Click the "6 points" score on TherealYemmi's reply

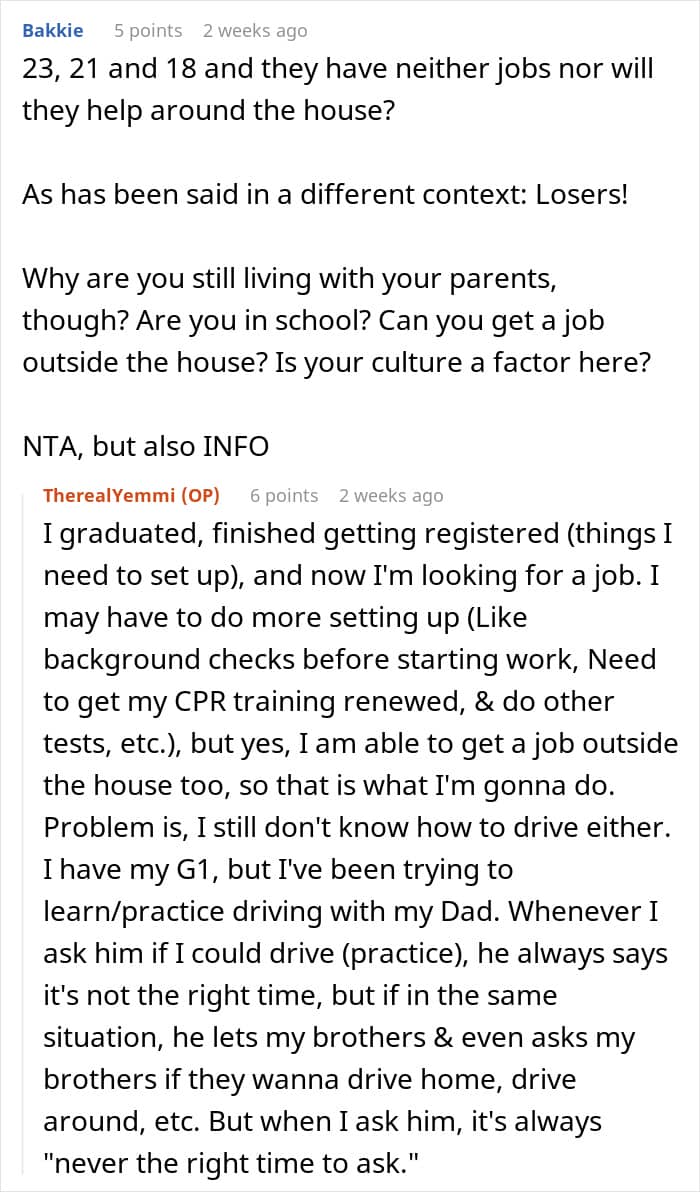click(x=284, y=496)
